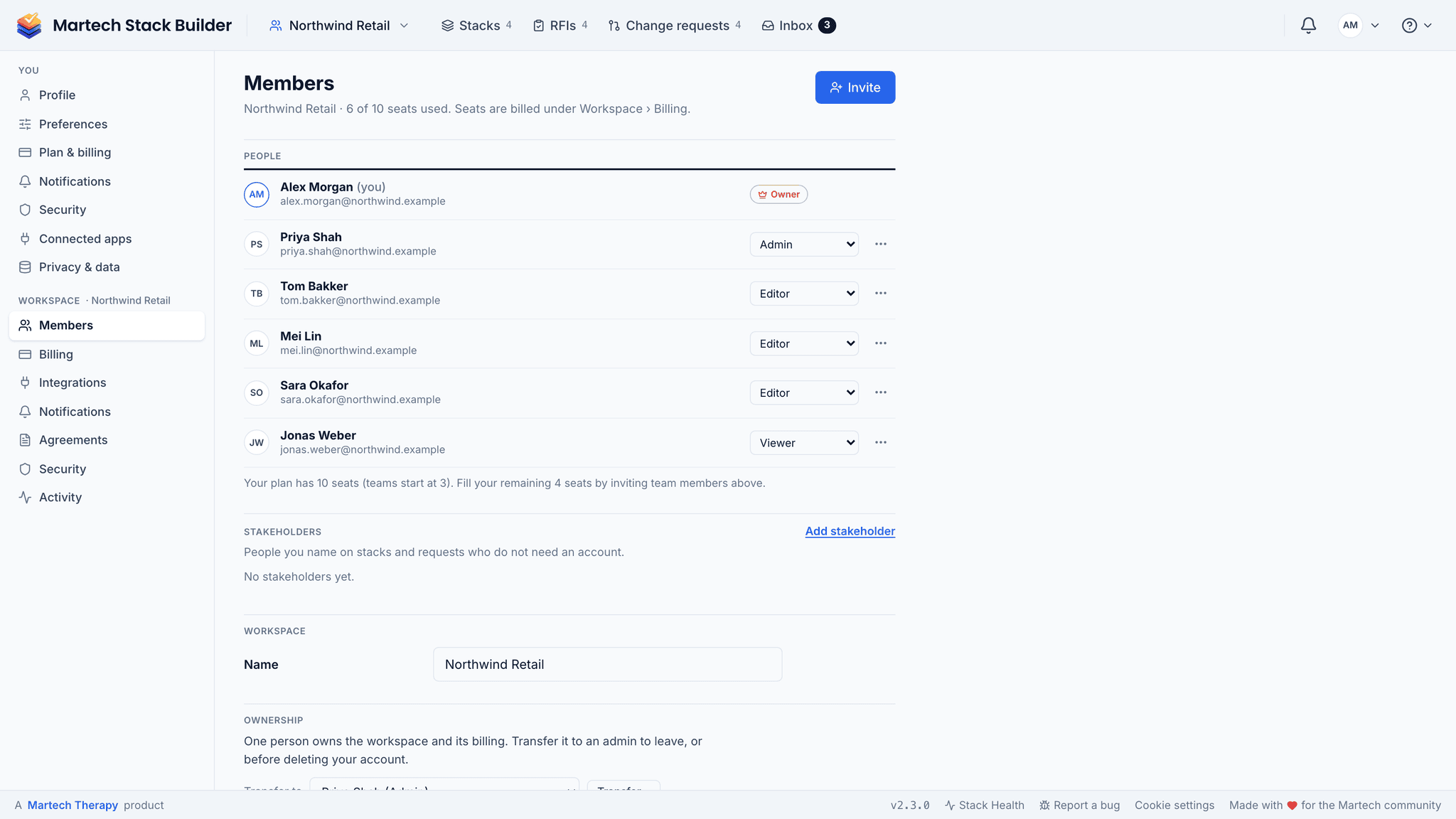Open Profile in the sidebar
The height and width of the screenshot is (819, 1456).
click(x=107, y=95)
